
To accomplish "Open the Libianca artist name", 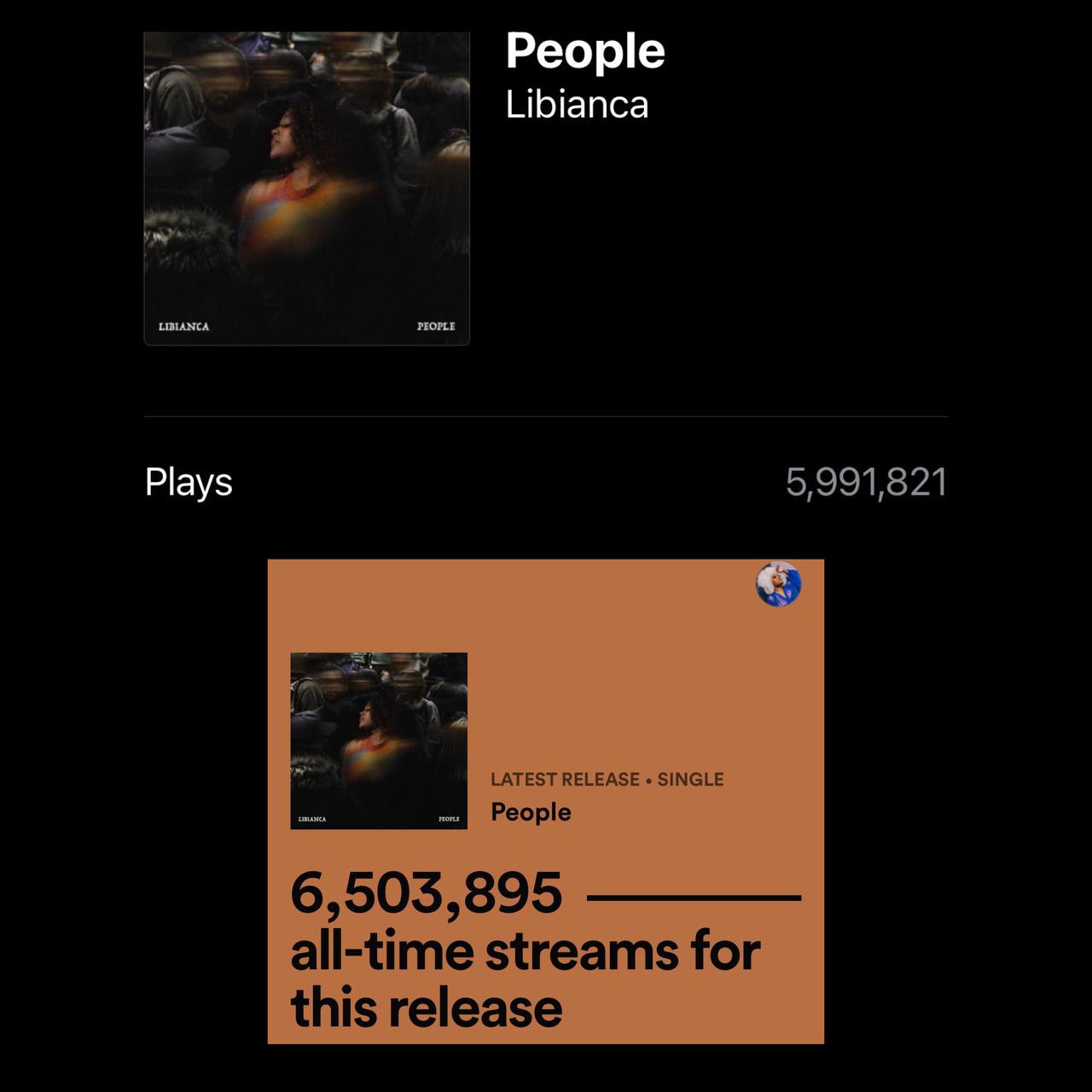I will pos(577,105).
